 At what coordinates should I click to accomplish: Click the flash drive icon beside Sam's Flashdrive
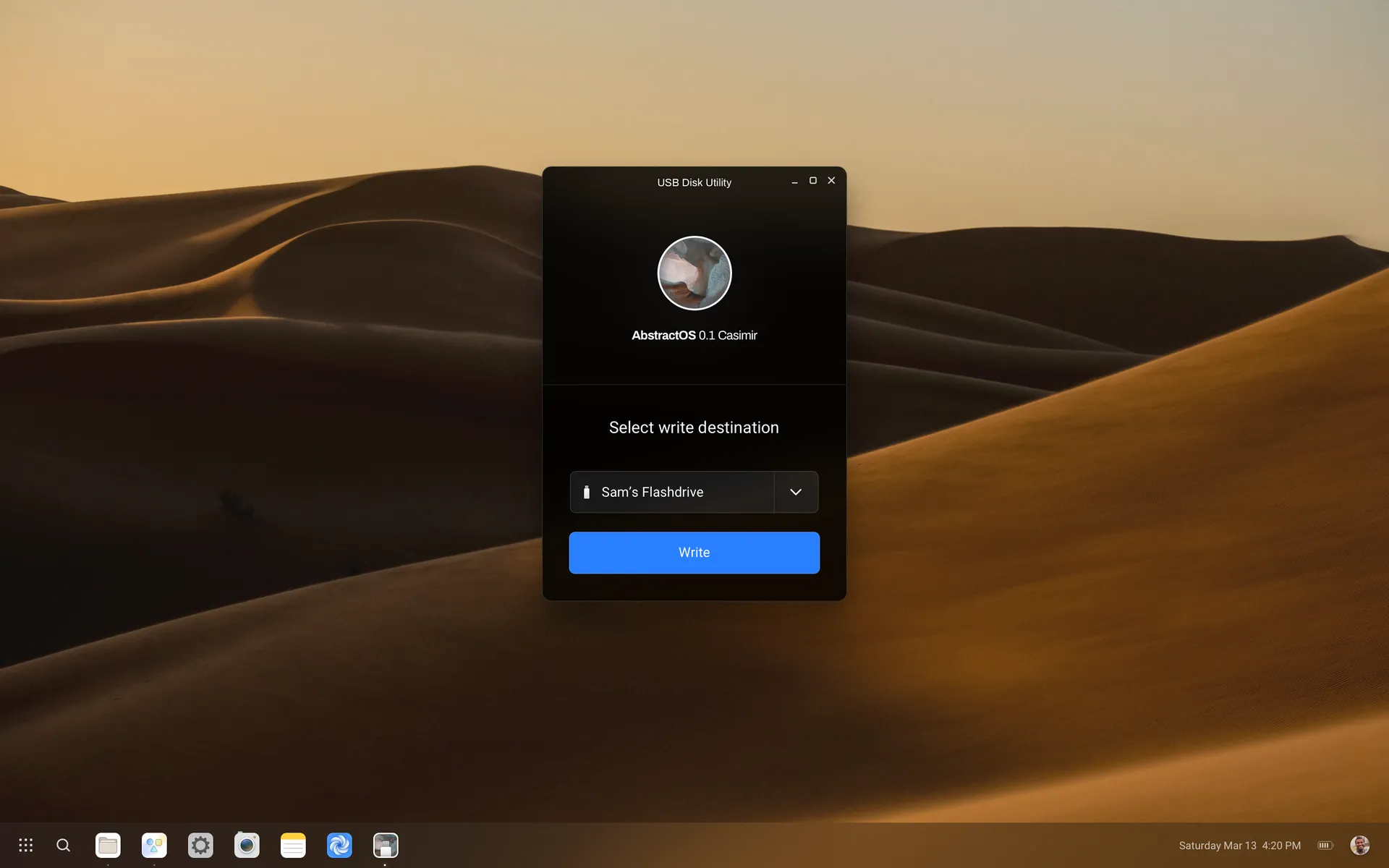587,492
